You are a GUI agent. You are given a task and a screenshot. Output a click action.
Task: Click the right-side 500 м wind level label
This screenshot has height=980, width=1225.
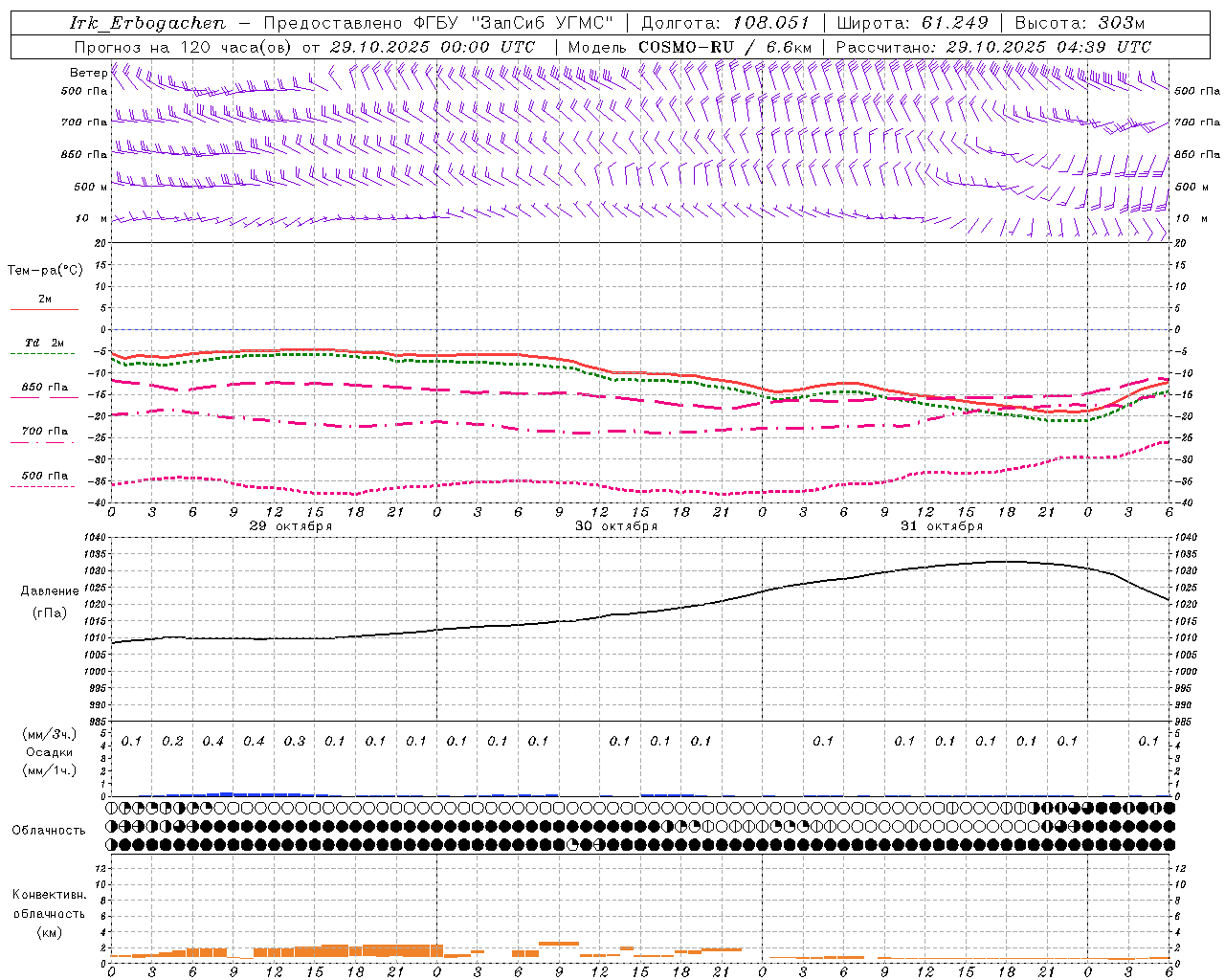pos(1192,187)
